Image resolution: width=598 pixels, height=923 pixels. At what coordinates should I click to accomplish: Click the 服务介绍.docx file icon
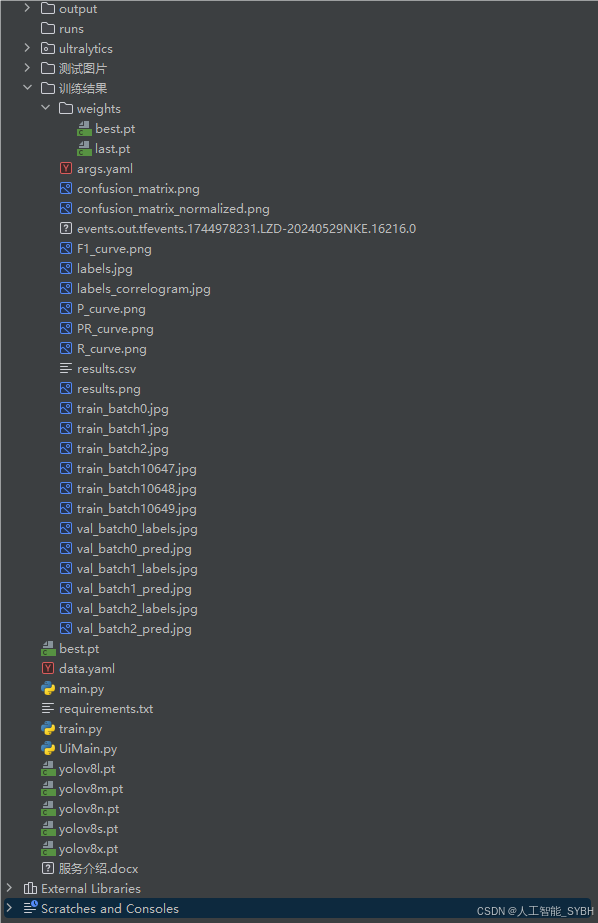pyautogui.click(x=48, y=868)
